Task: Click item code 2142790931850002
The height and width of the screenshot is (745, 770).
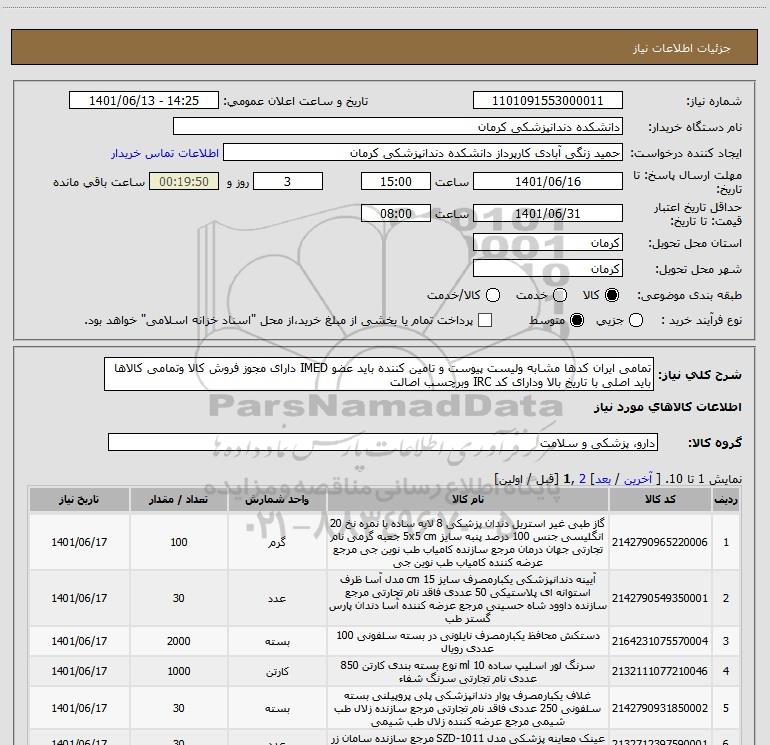Action: pyautogui.click(x=660, y=708)
